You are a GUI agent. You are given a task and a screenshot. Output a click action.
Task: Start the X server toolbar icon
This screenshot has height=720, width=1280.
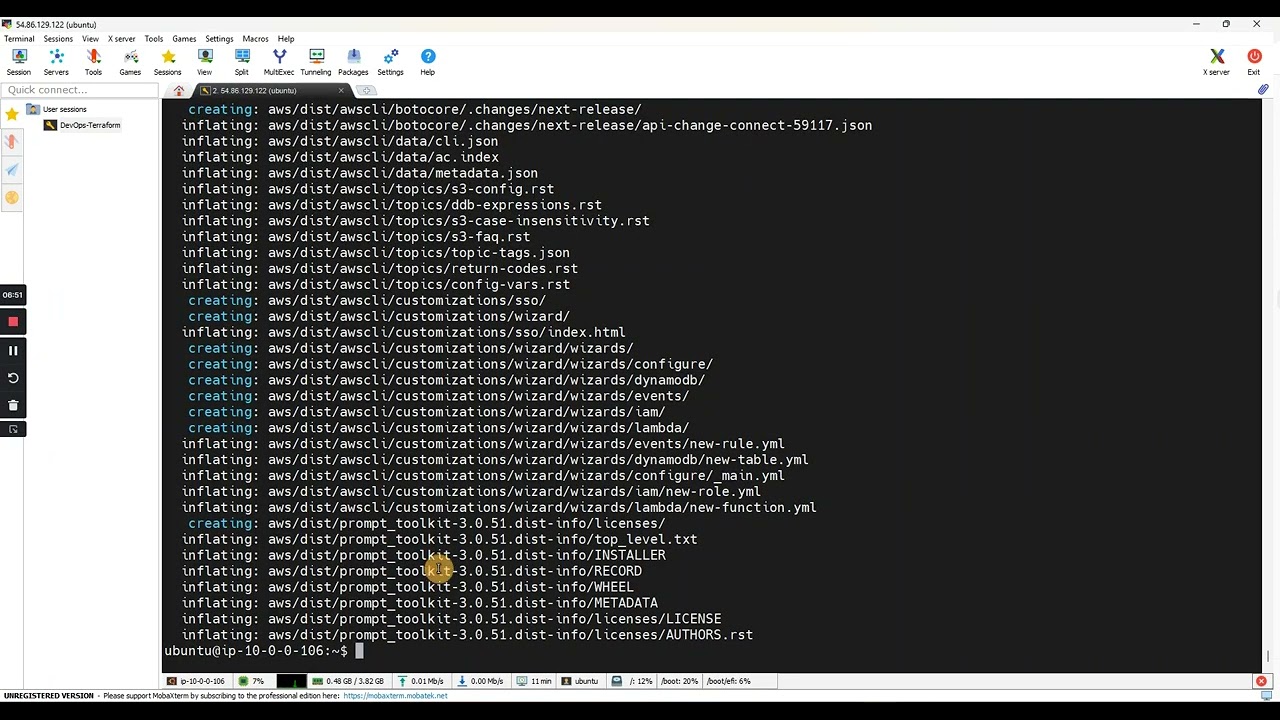(1216, 62)
